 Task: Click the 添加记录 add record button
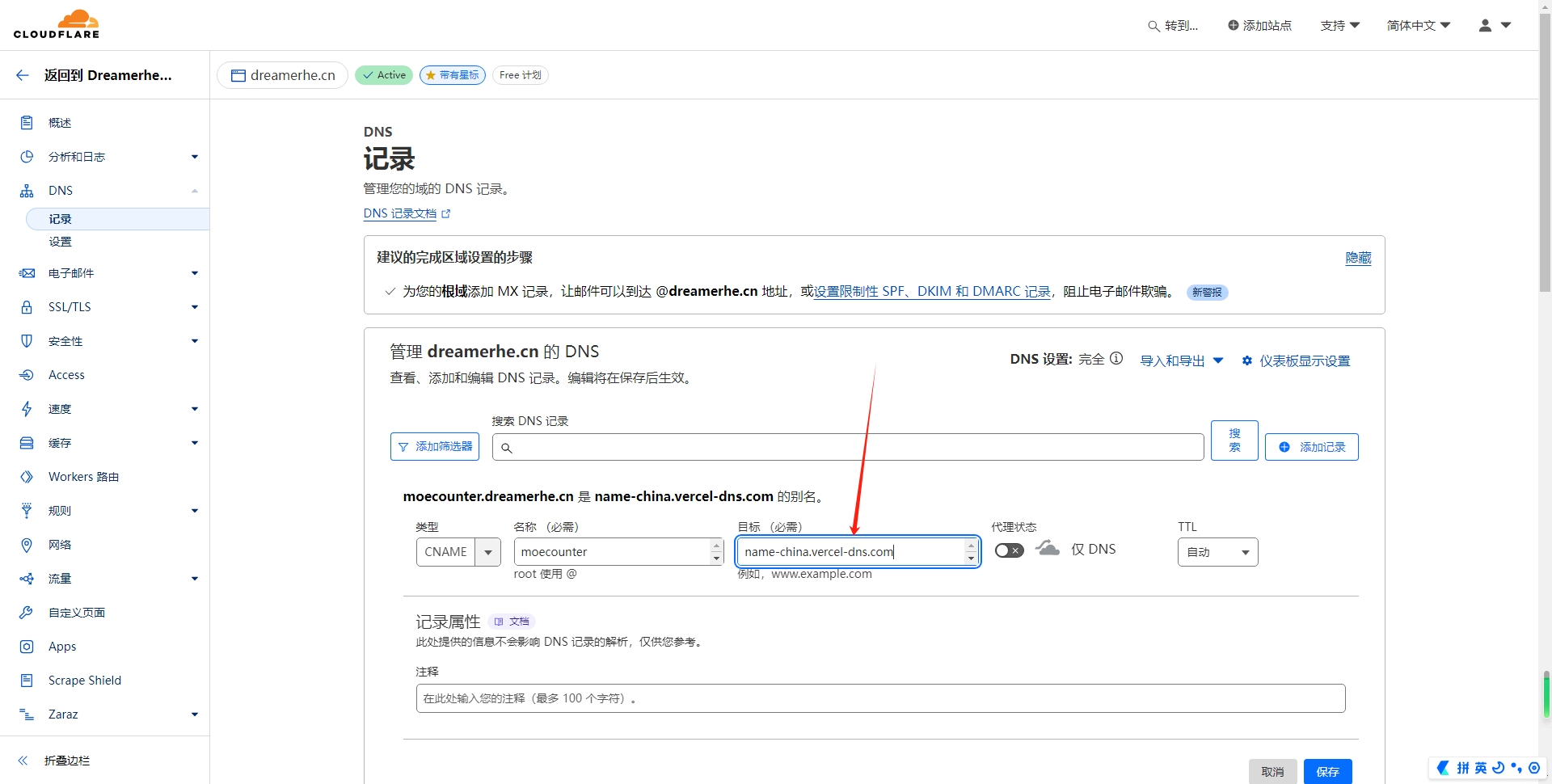point(1311,447)
